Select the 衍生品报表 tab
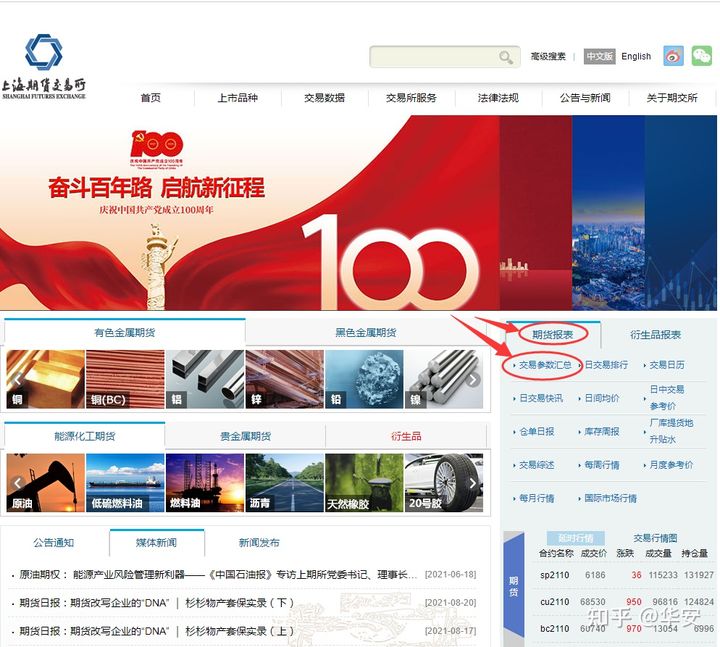The image size is (720, 647). [655, 335]
